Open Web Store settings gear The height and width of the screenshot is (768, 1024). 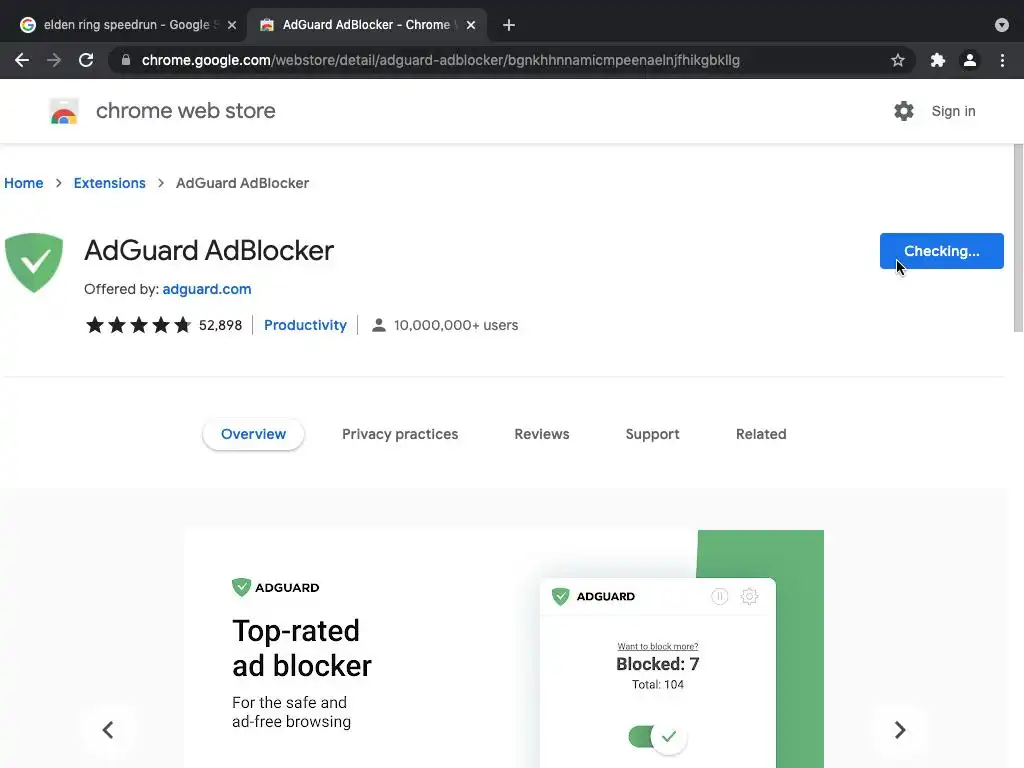click(904, 111)
